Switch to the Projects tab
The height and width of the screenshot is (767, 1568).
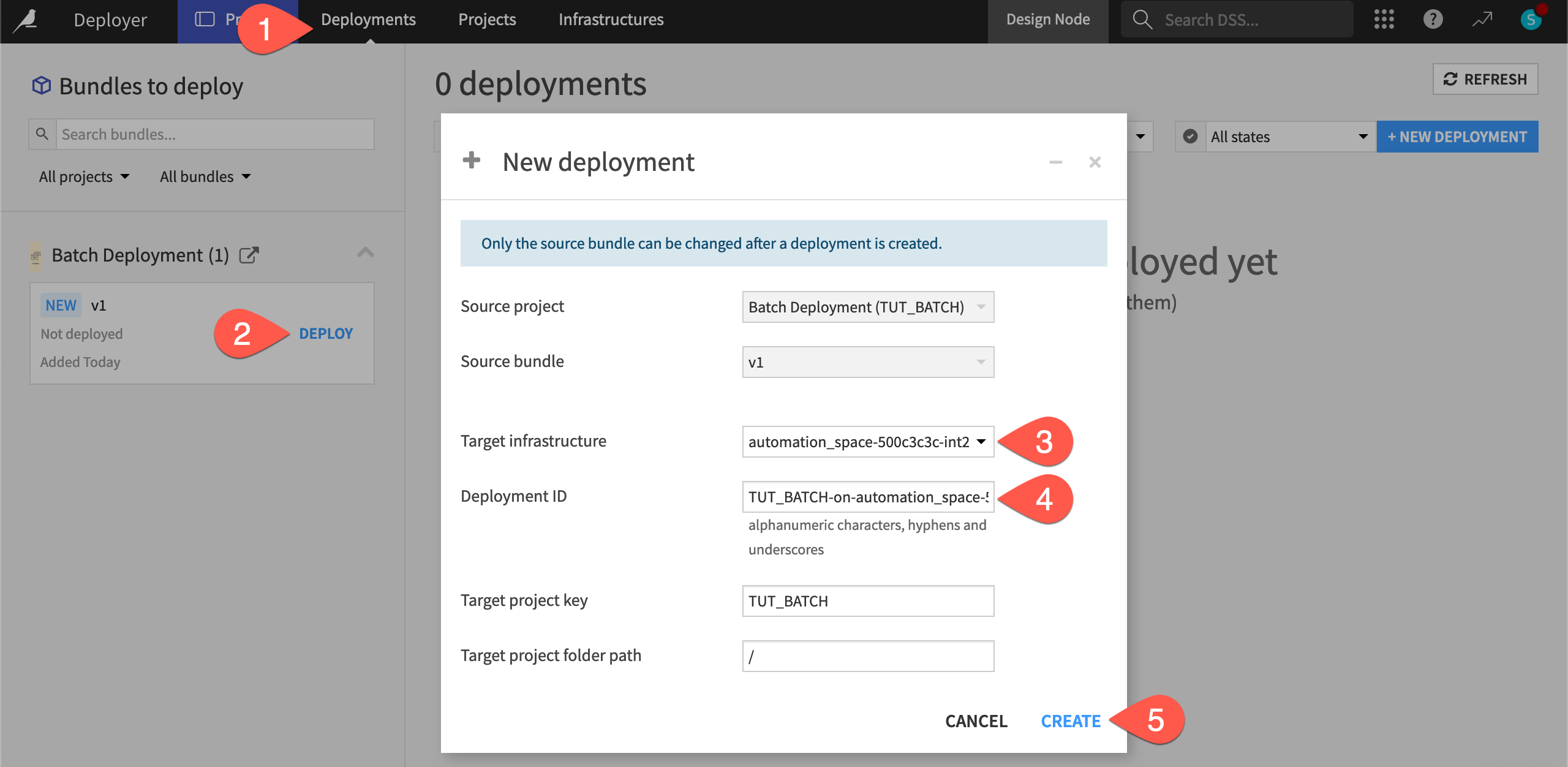[487, 19]
